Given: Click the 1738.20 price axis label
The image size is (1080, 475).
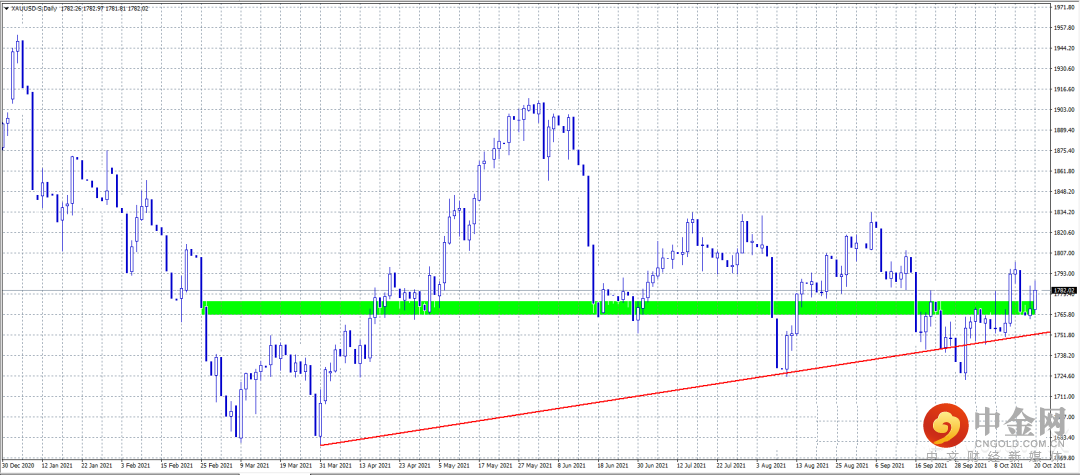Looking at the screenshot, I should point(1065,356).
